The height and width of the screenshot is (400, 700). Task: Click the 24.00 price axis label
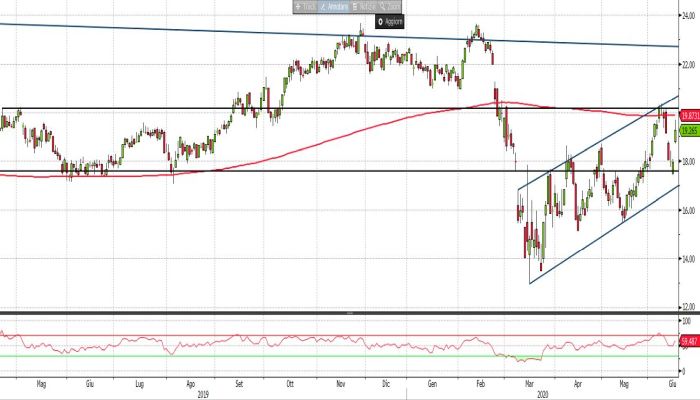pos(689,17)
